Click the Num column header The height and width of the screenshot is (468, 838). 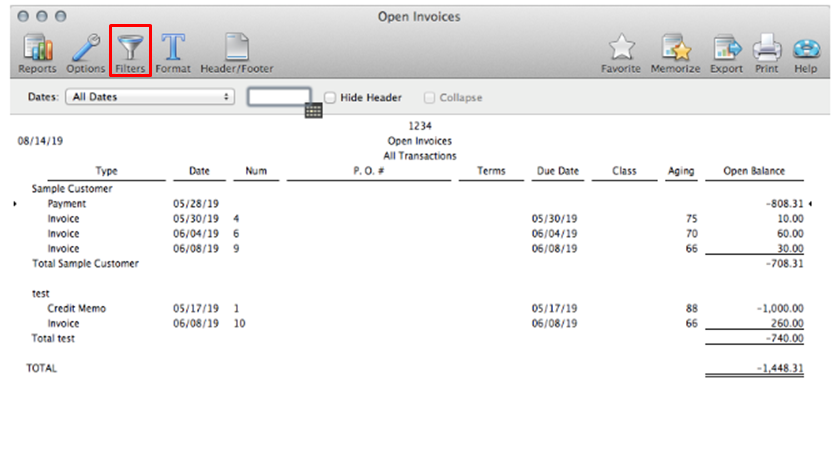tap(256, 171)
